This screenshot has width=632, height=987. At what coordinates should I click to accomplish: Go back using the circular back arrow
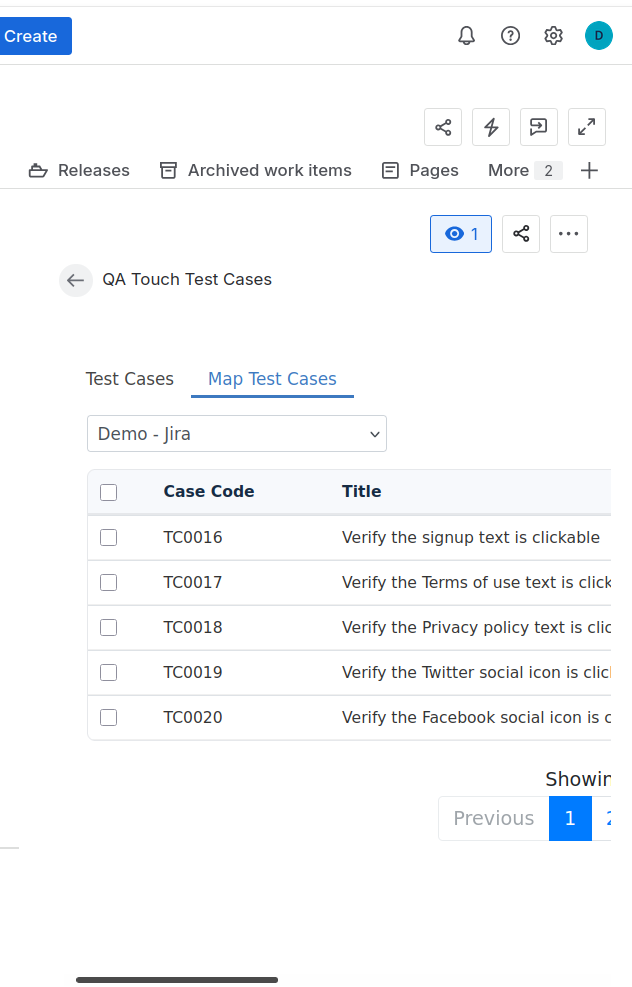pyautogui.click(x=76, y=280)
